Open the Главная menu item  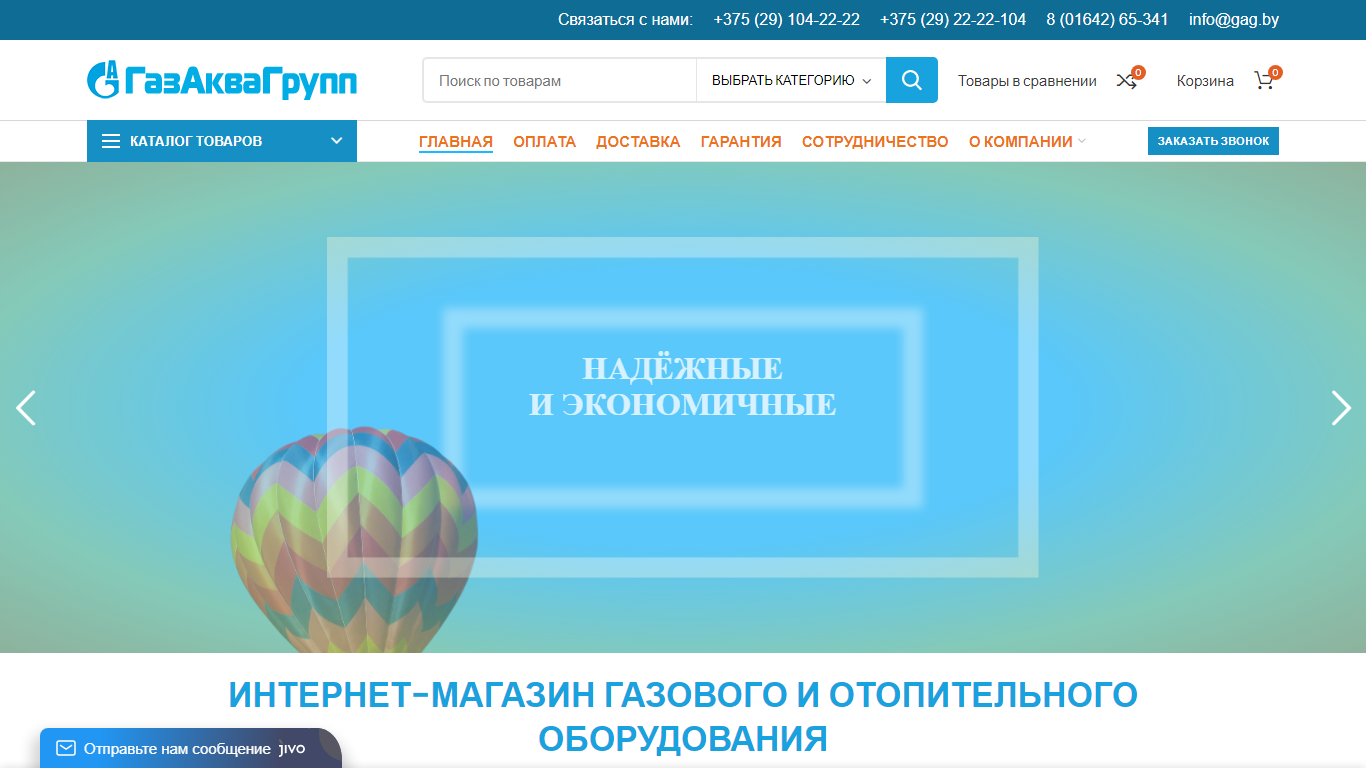point(456,142)
